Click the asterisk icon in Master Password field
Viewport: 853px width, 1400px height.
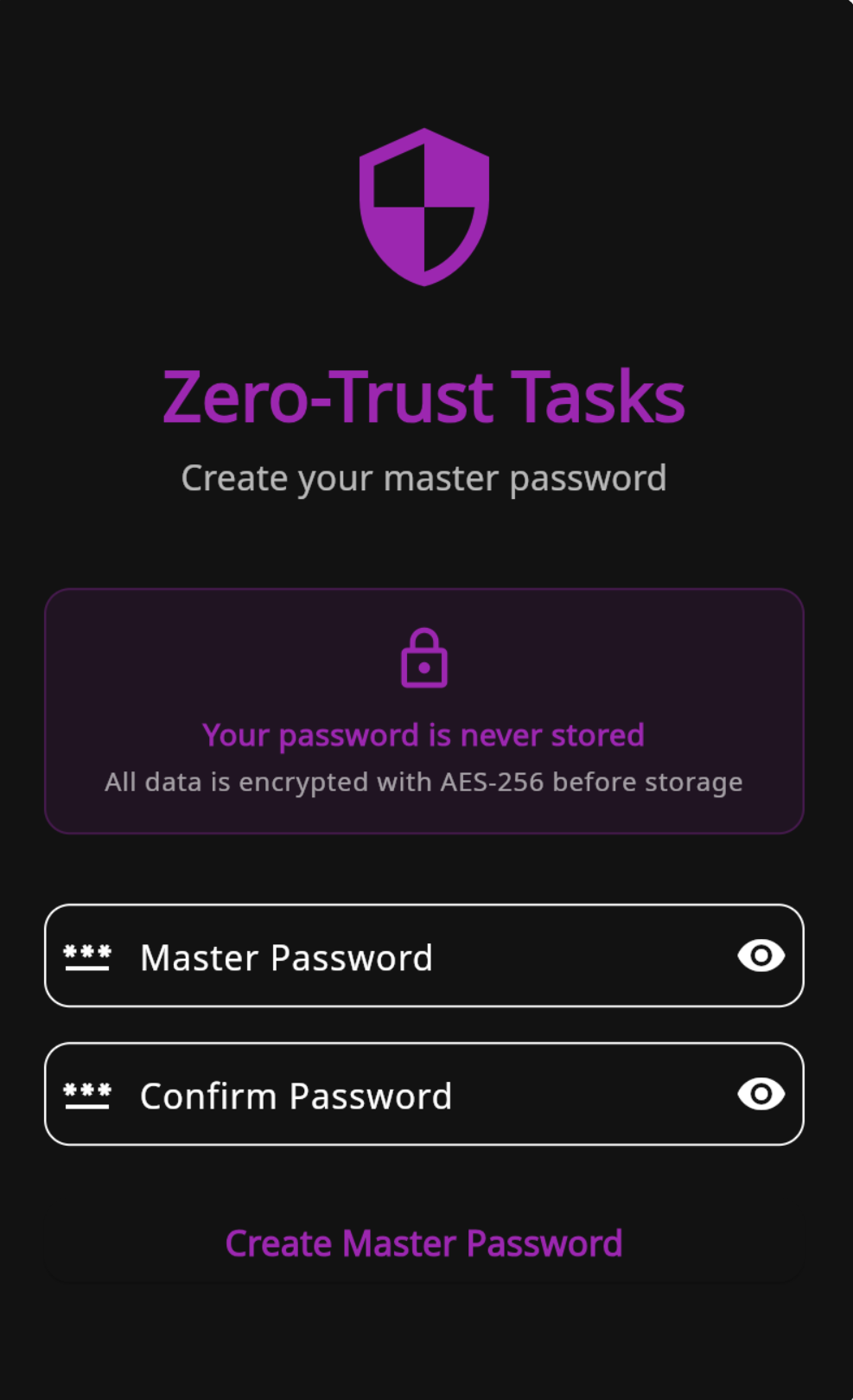tap(87, 956)
